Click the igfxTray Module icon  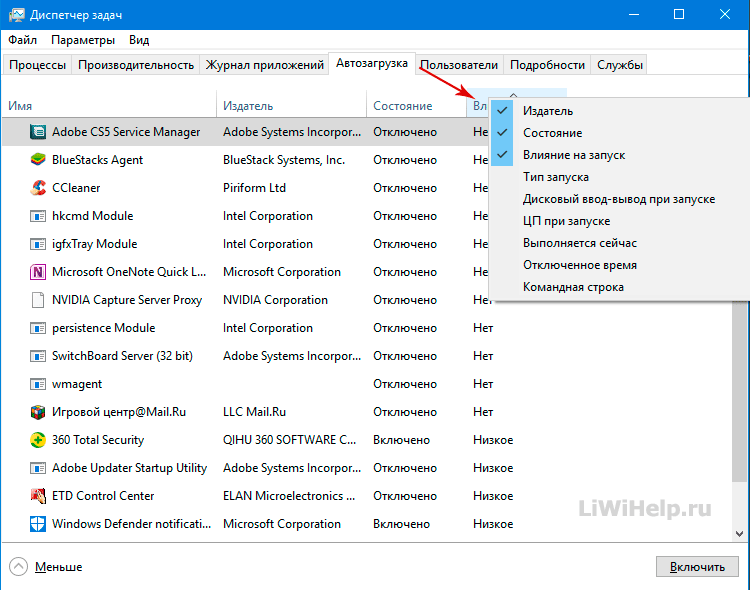38,244
